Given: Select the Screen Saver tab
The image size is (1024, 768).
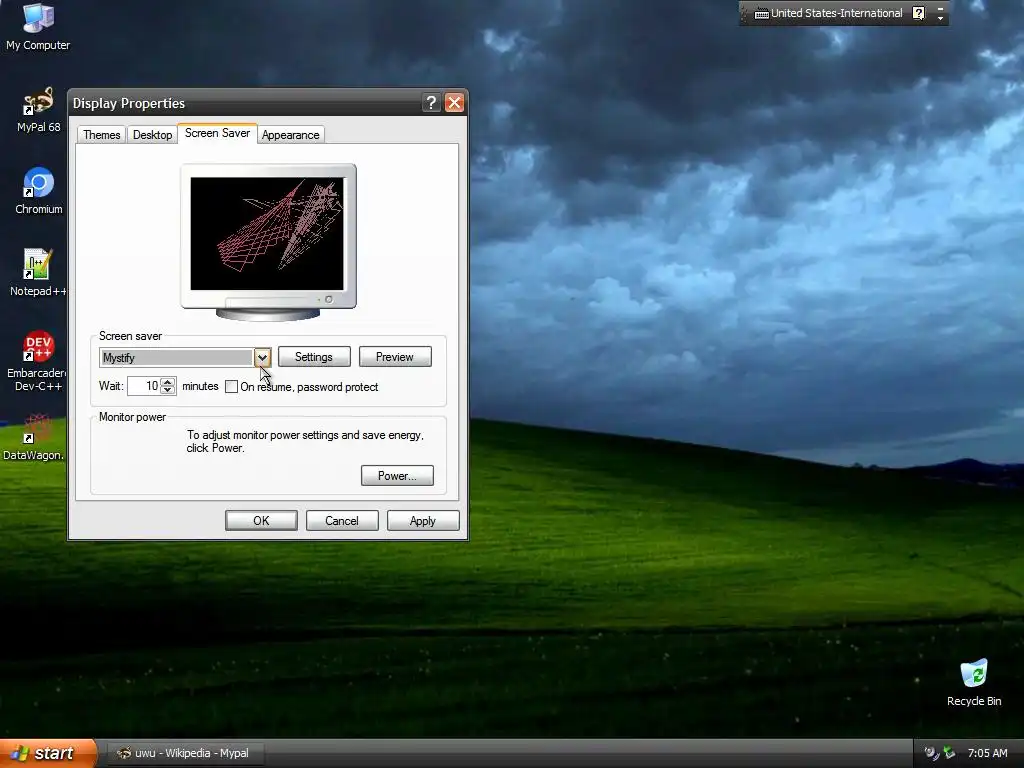Looking at the screenshot, I should tap(217, 133).
